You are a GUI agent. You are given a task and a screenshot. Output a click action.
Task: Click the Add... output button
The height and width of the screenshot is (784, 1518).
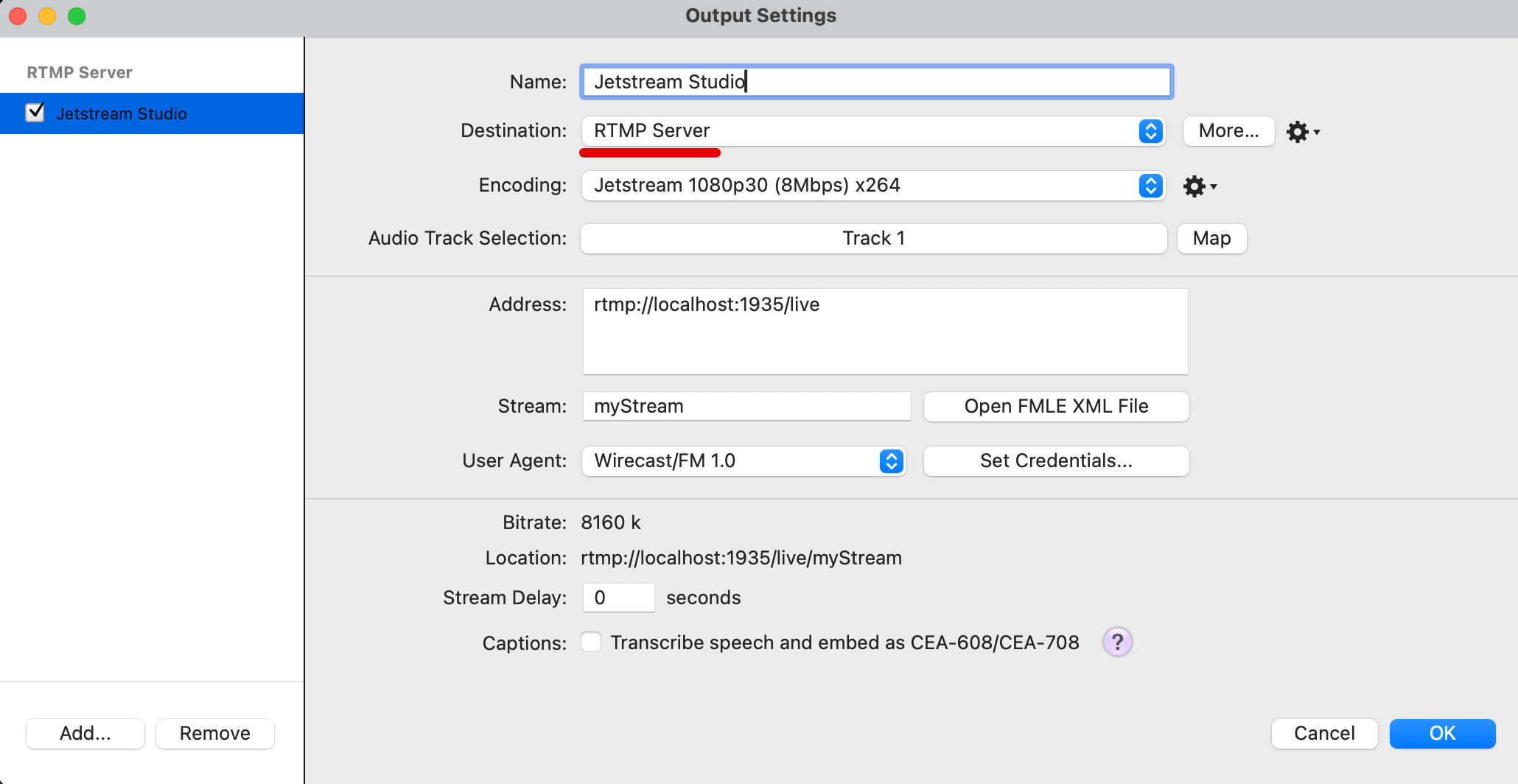click(85, 734)
